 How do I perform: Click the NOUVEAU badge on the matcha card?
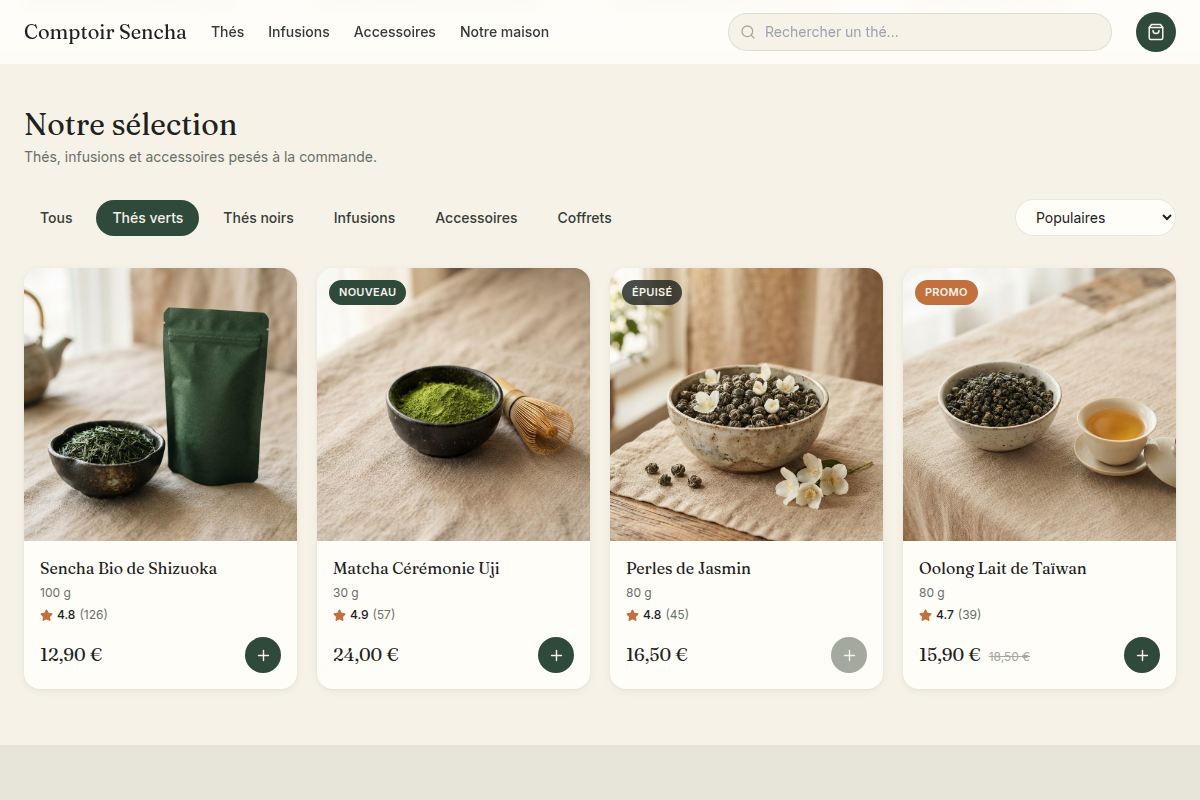(x=367, y=292)
